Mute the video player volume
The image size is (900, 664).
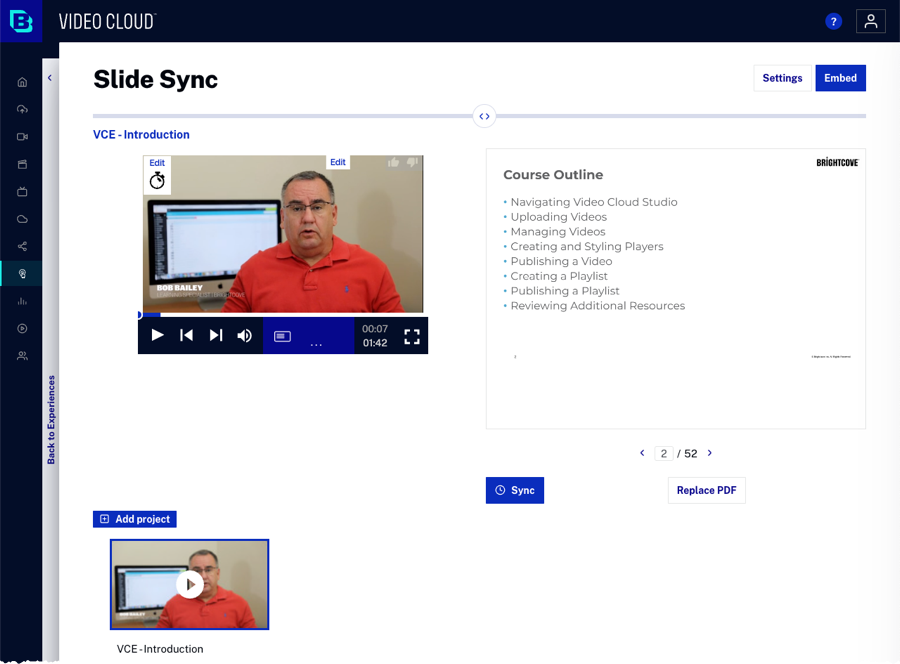click(x=244, y=335)
